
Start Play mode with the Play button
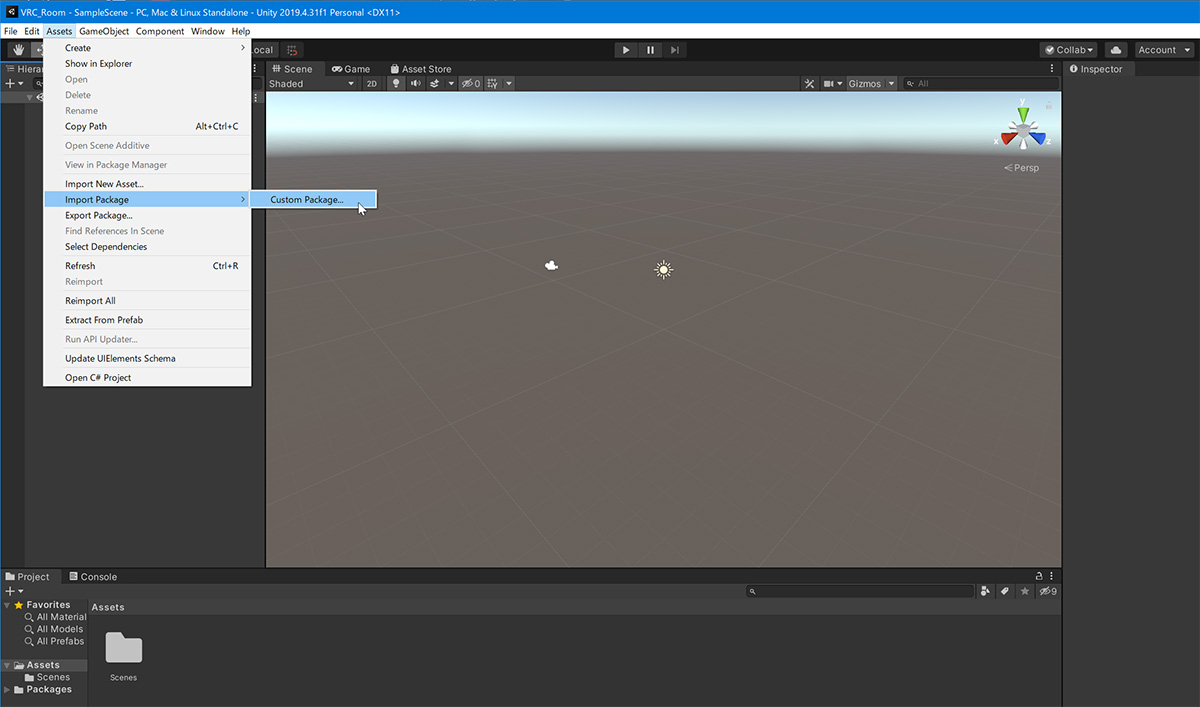point(626,50)
